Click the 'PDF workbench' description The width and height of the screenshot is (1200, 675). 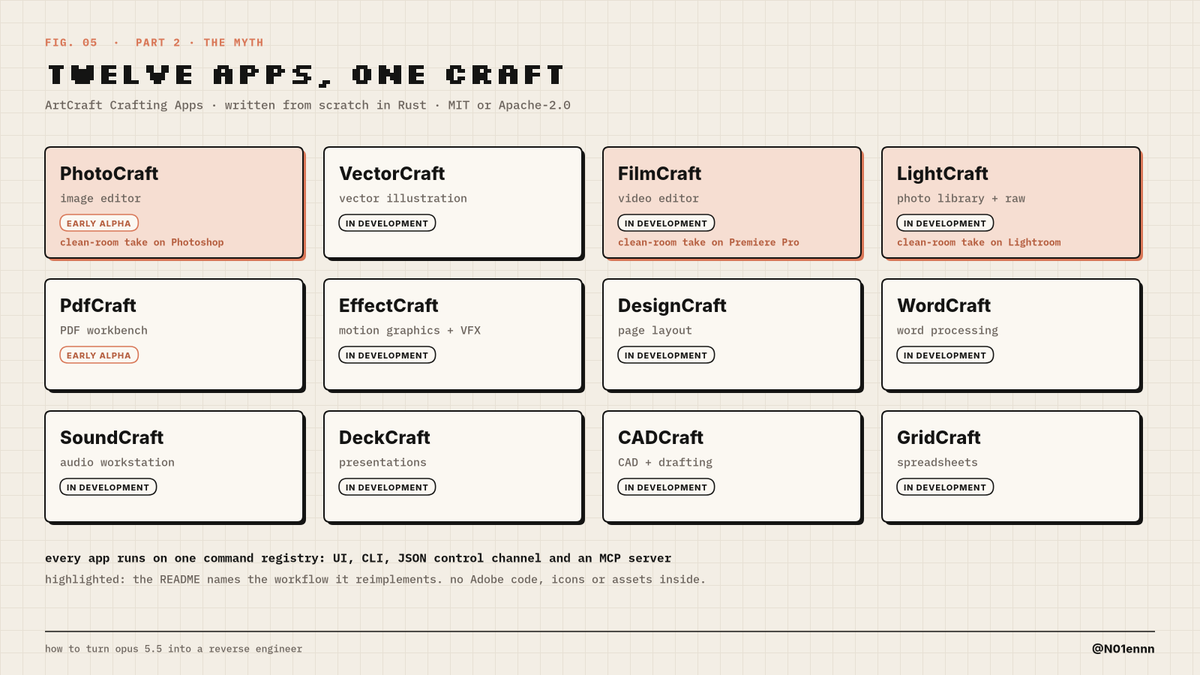103,331
